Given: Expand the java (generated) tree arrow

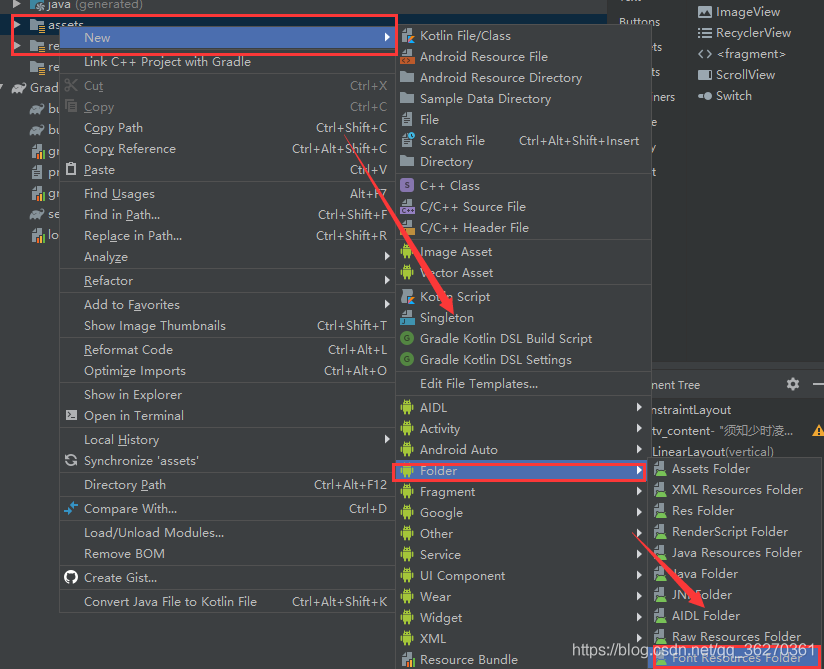Looking at the screenshot, I should (x=17, y=4).
